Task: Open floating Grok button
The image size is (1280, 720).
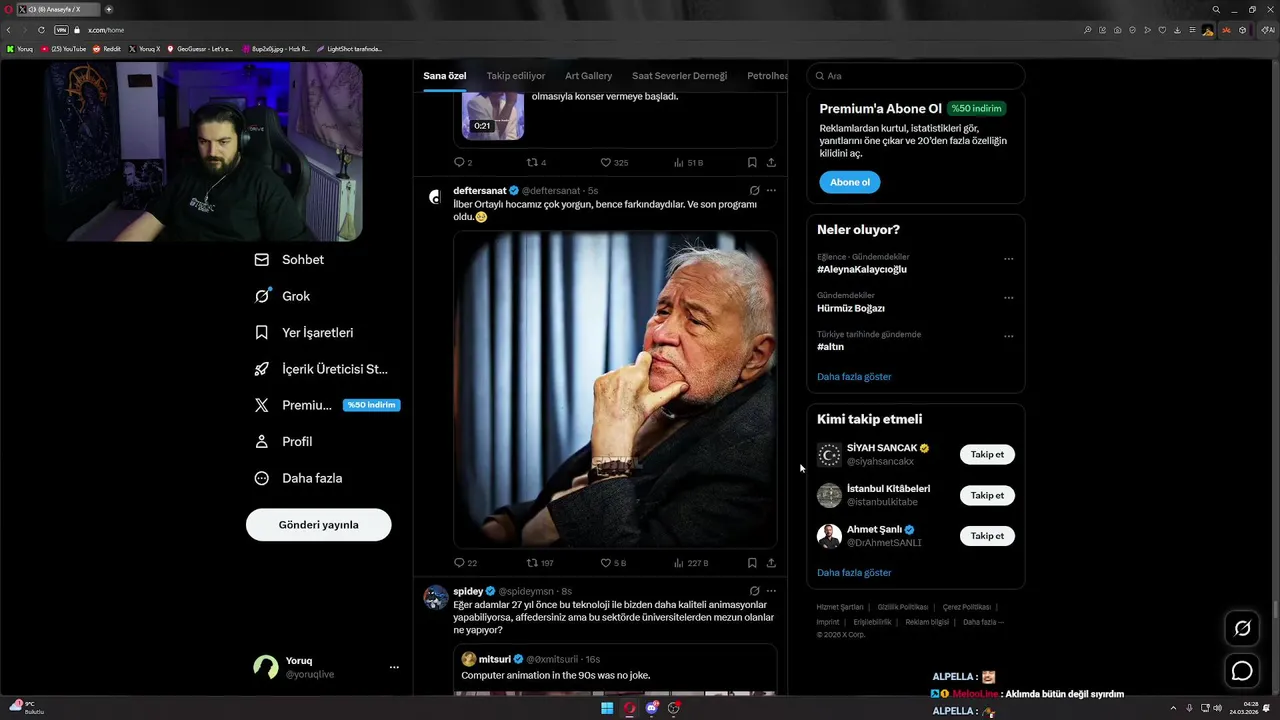Action: tap(1242, 628)
